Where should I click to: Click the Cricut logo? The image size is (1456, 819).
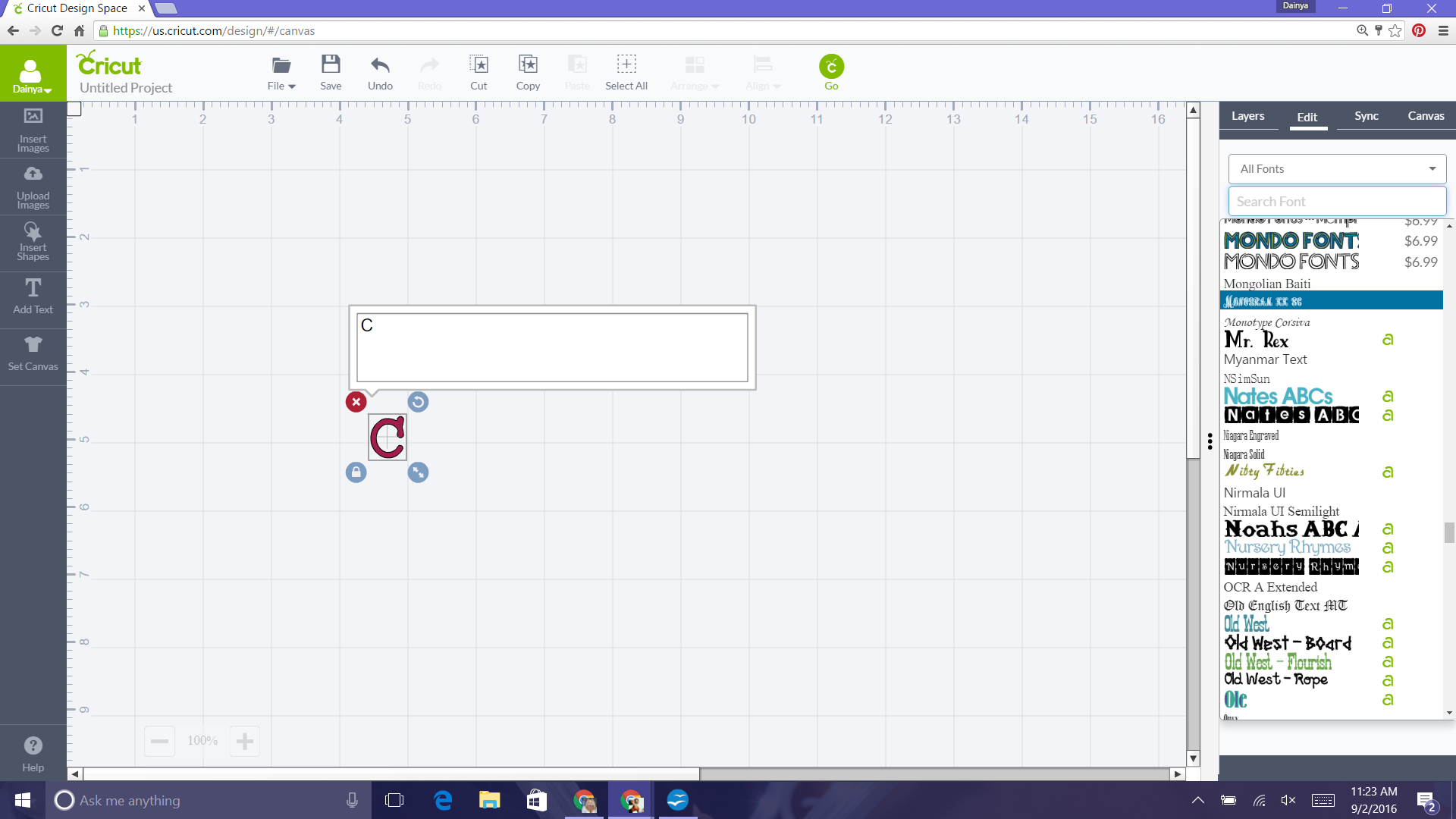pos(108,63)
